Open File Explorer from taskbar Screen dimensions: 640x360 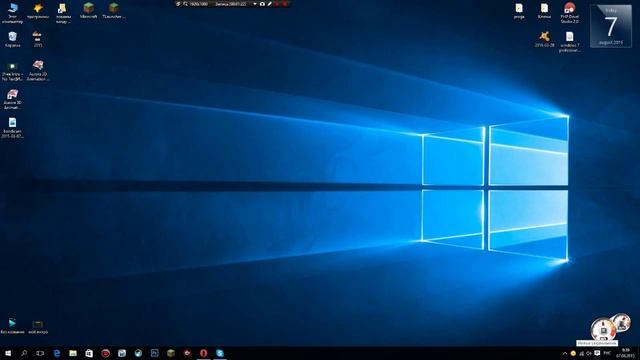pyautogui.click(x=73, y=353)
